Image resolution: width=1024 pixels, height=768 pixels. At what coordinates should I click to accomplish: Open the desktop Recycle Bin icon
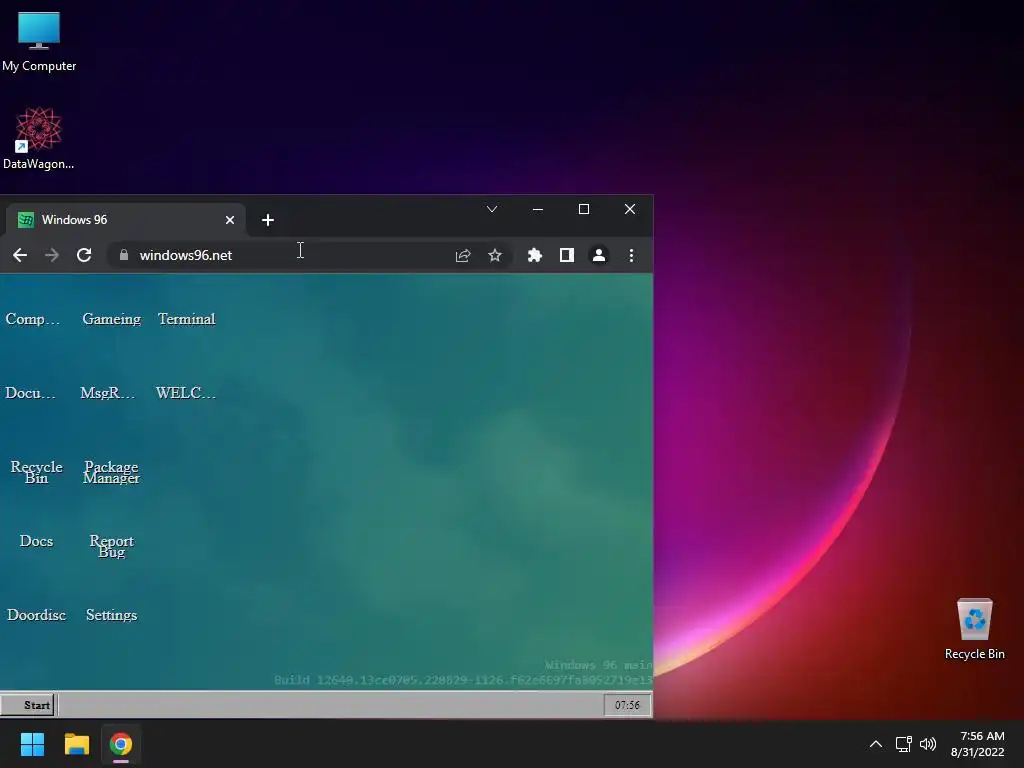(x=974, y=628)
